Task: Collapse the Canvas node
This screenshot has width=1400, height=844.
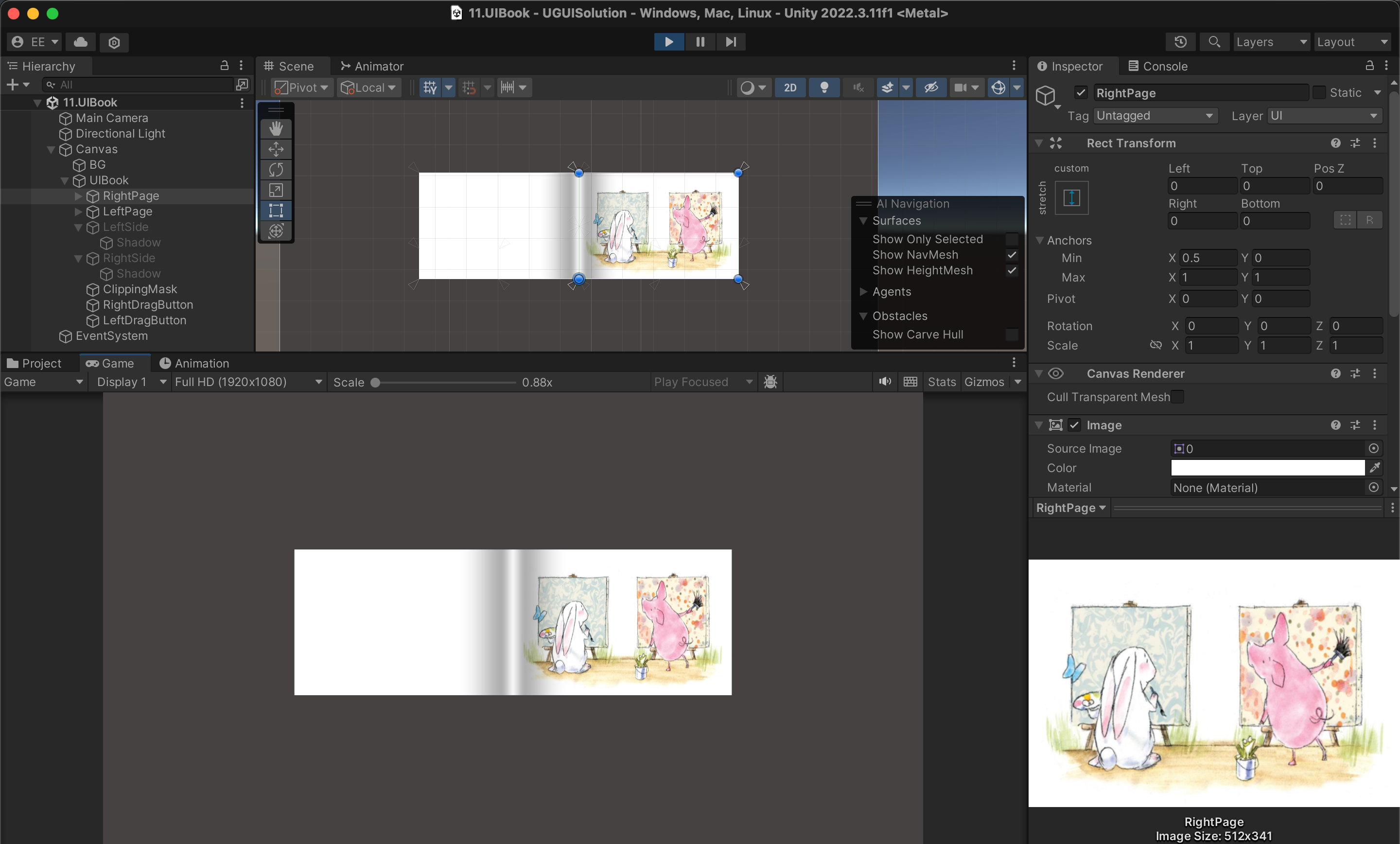Action: click(x=51, y=149)
